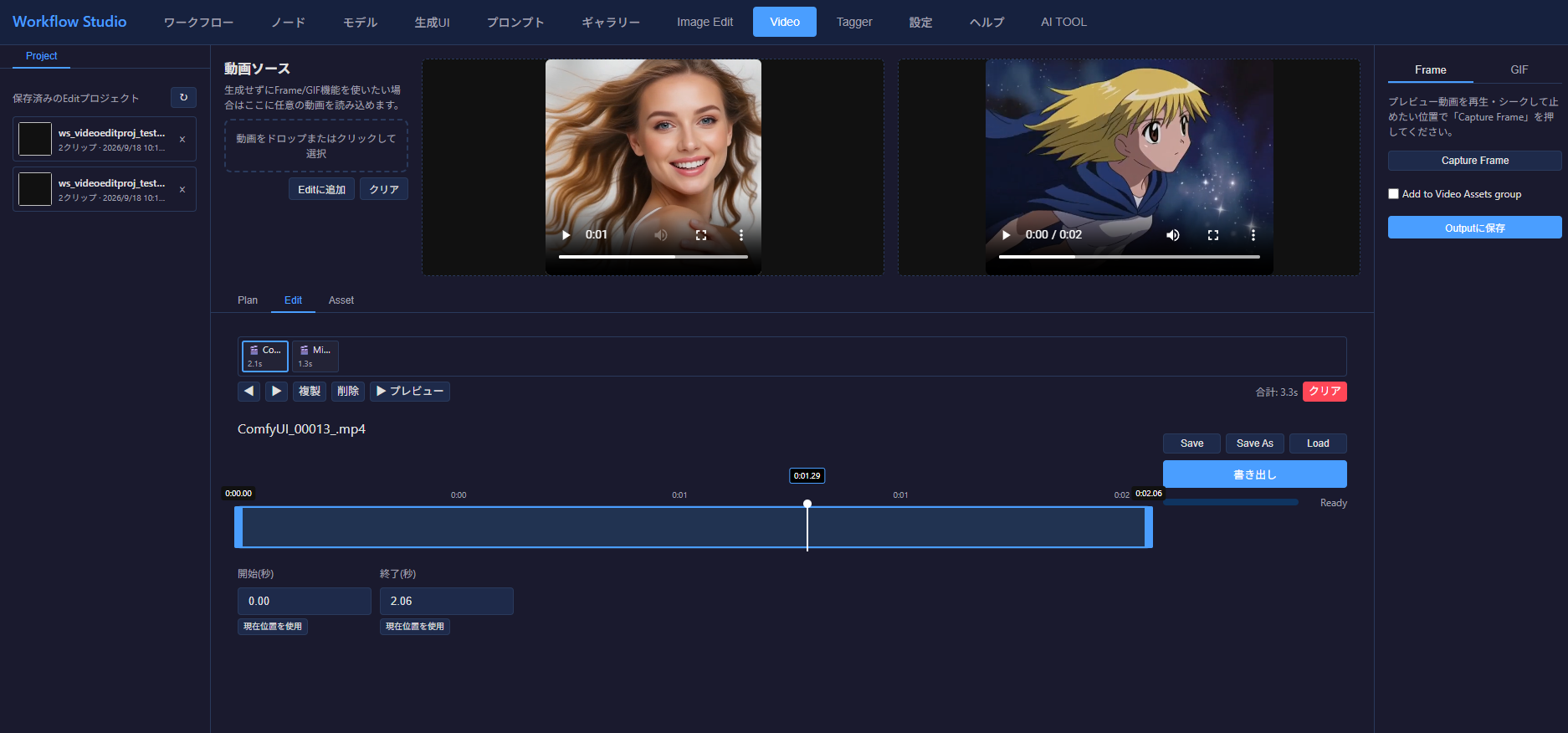Select the Mi... 1.3s clip
This screenshot has height=733, width=1568.
coord(315,356)
